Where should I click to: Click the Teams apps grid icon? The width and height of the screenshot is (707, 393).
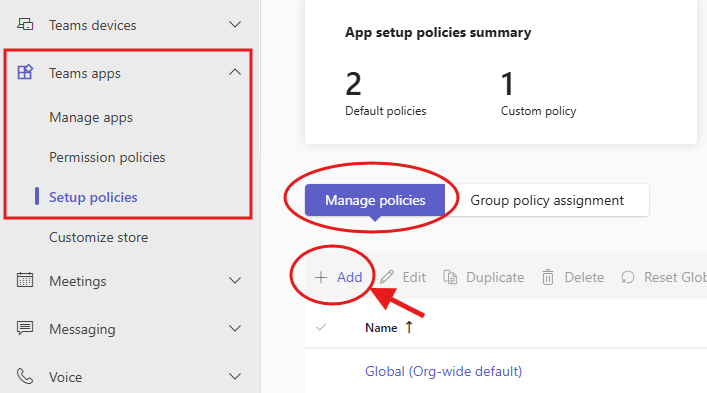point(25,72)
